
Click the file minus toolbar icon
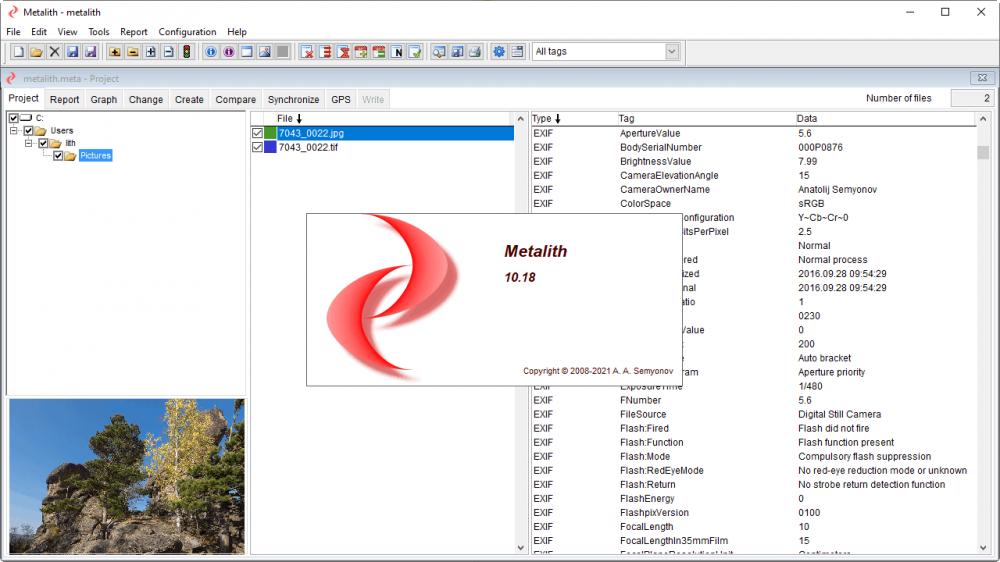[x=168, y=52]
